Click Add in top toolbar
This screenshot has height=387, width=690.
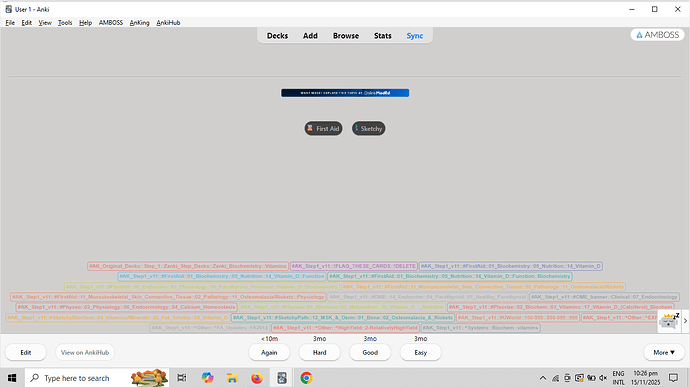(310, 36)
